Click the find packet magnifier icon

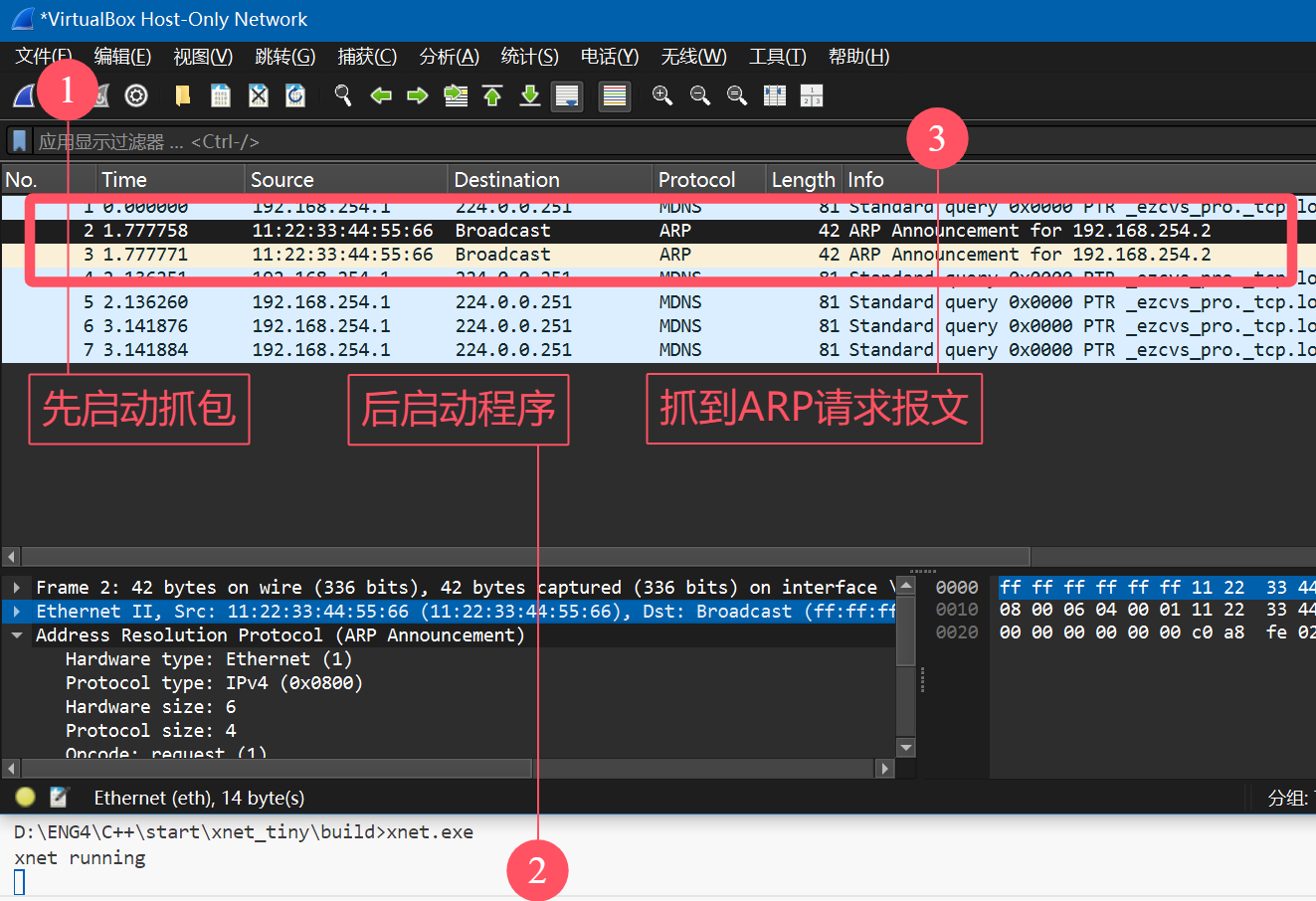coord(343,95)
